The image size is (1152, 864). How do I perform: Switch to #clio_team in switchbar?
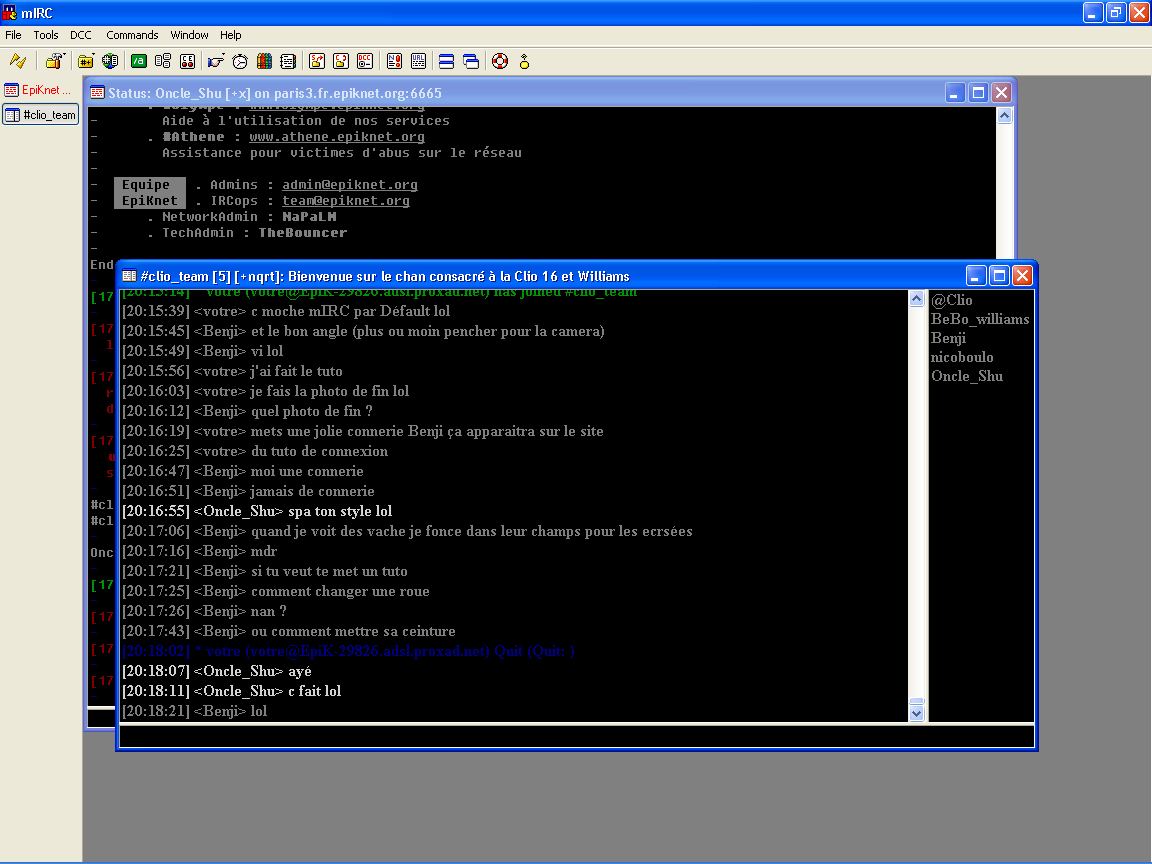tap(40, 115)
